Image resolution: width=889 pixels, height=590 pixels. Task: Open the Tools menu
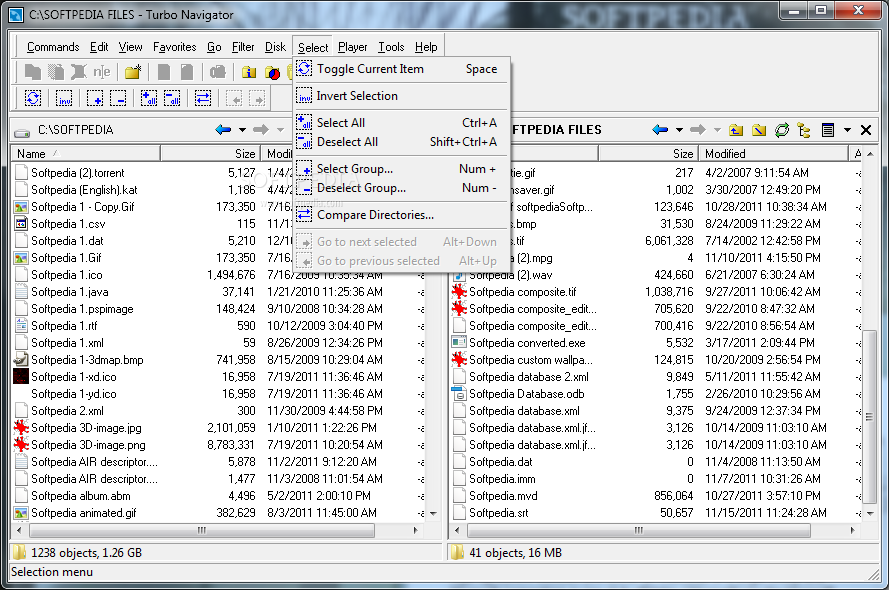[x=391, y=47]
